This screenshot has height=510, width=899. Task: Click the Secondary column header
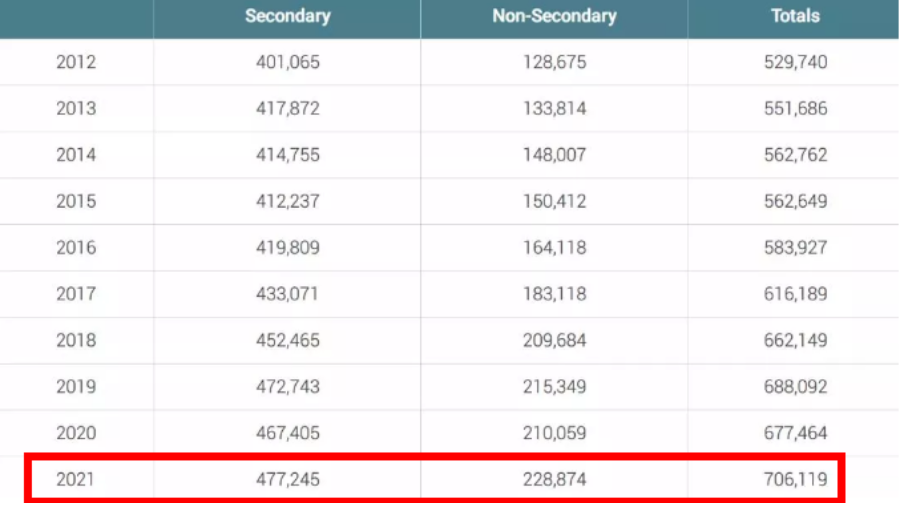coord(287,16)
